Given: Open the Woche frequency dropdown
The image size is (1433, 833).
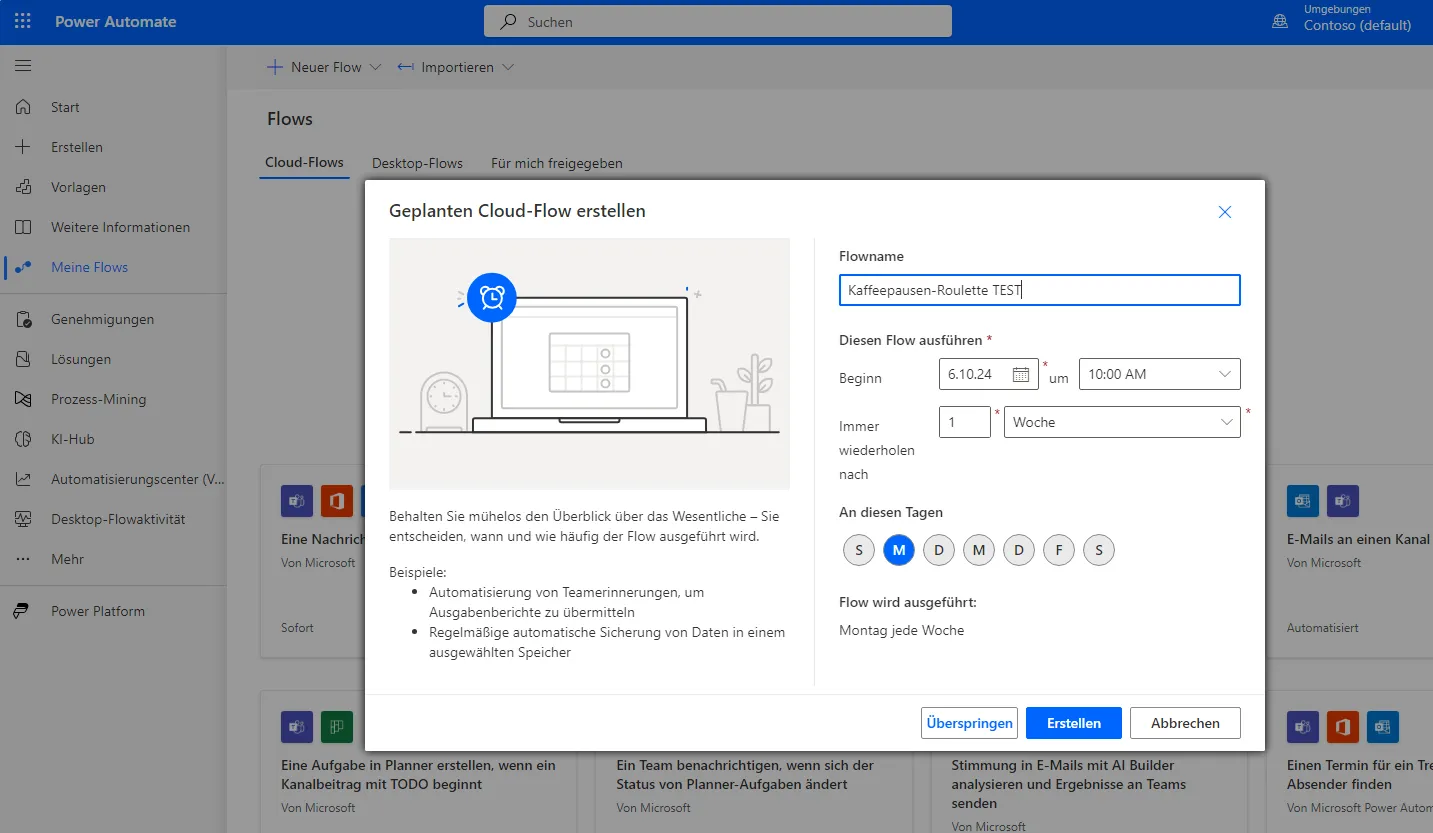Looking at the screenshot, I should 1122,422.
